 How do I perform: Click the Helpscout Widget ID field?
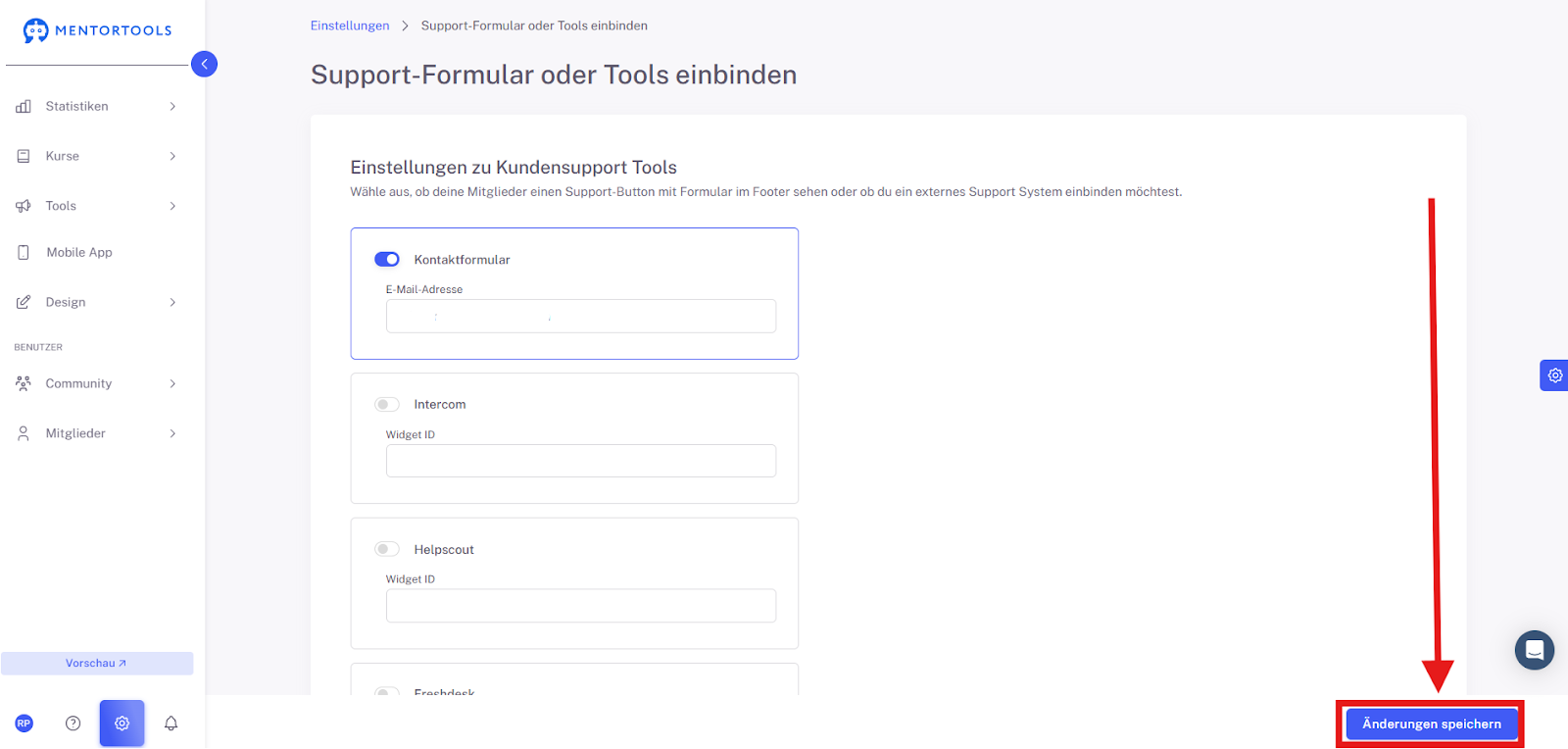point(581,606)
